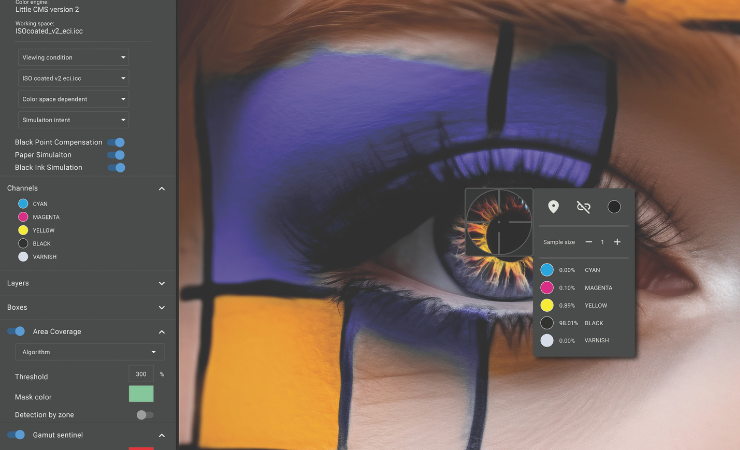Expand the Boxes section

coord(161,308)
